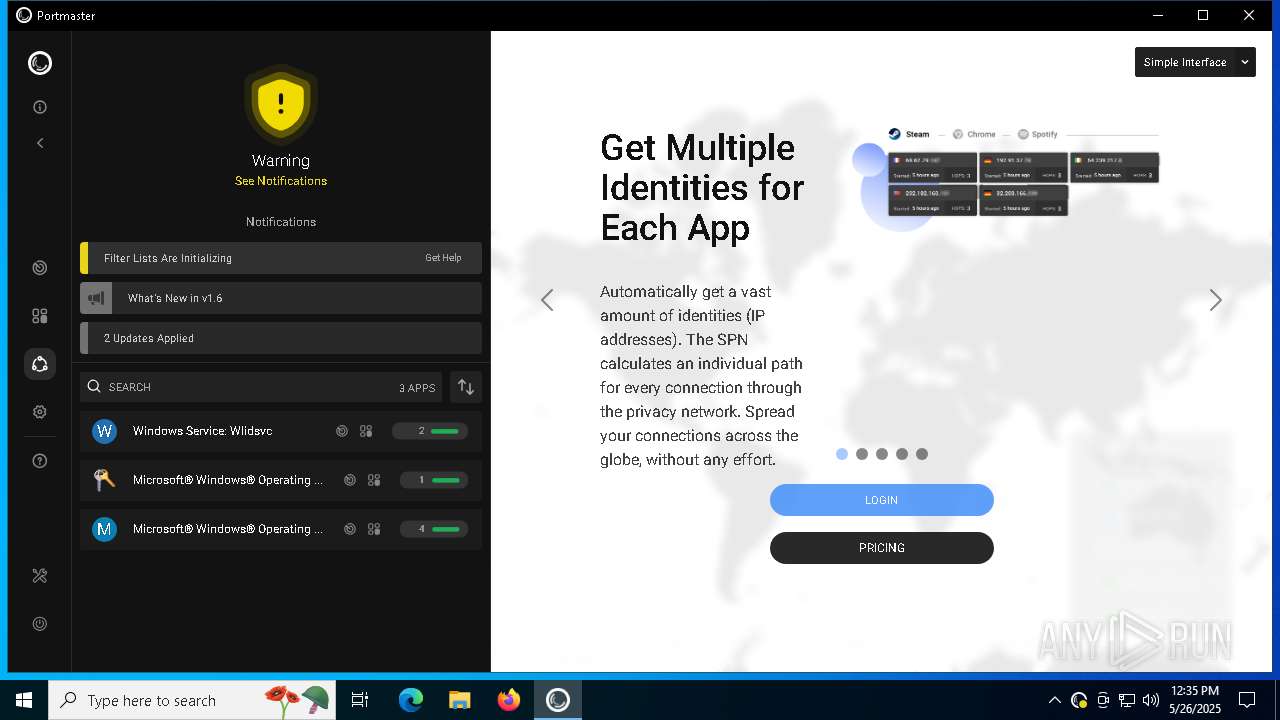Open global settings gear in sidebar
The width and height of the screenshot is (1280, 720).
(40, 412)
